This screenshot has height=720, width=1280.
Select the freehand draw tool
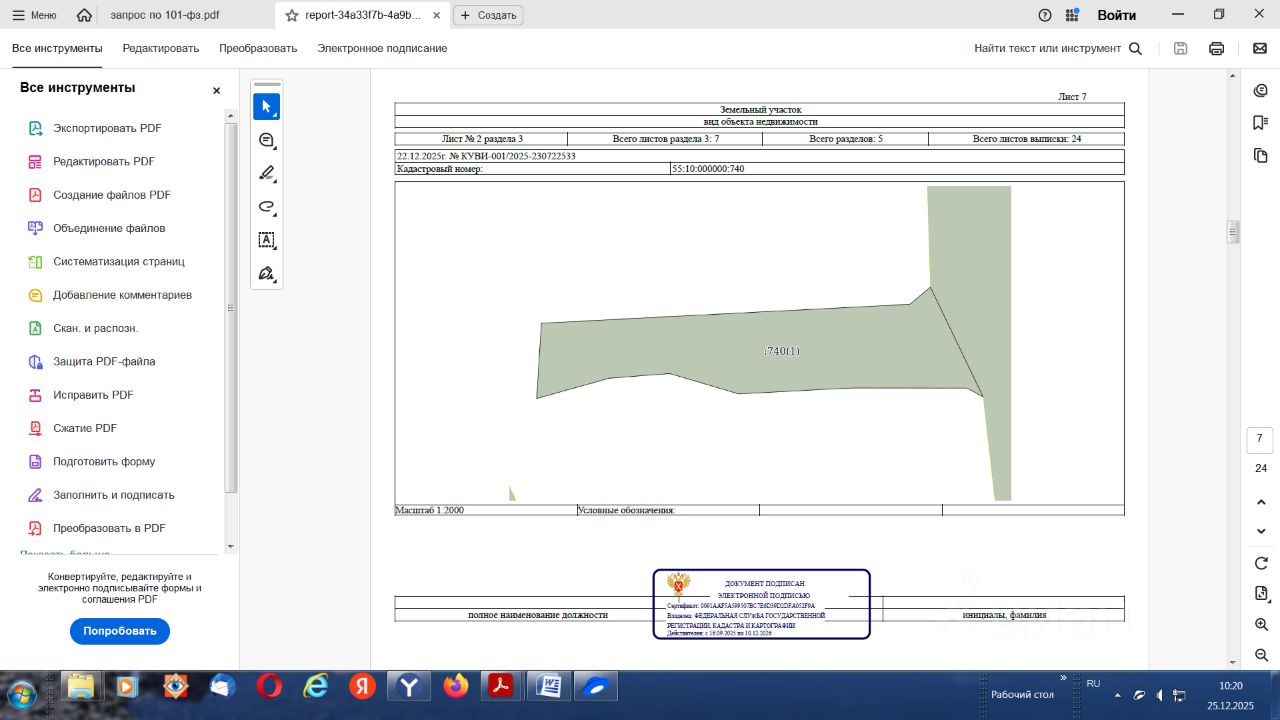(266, 207)
